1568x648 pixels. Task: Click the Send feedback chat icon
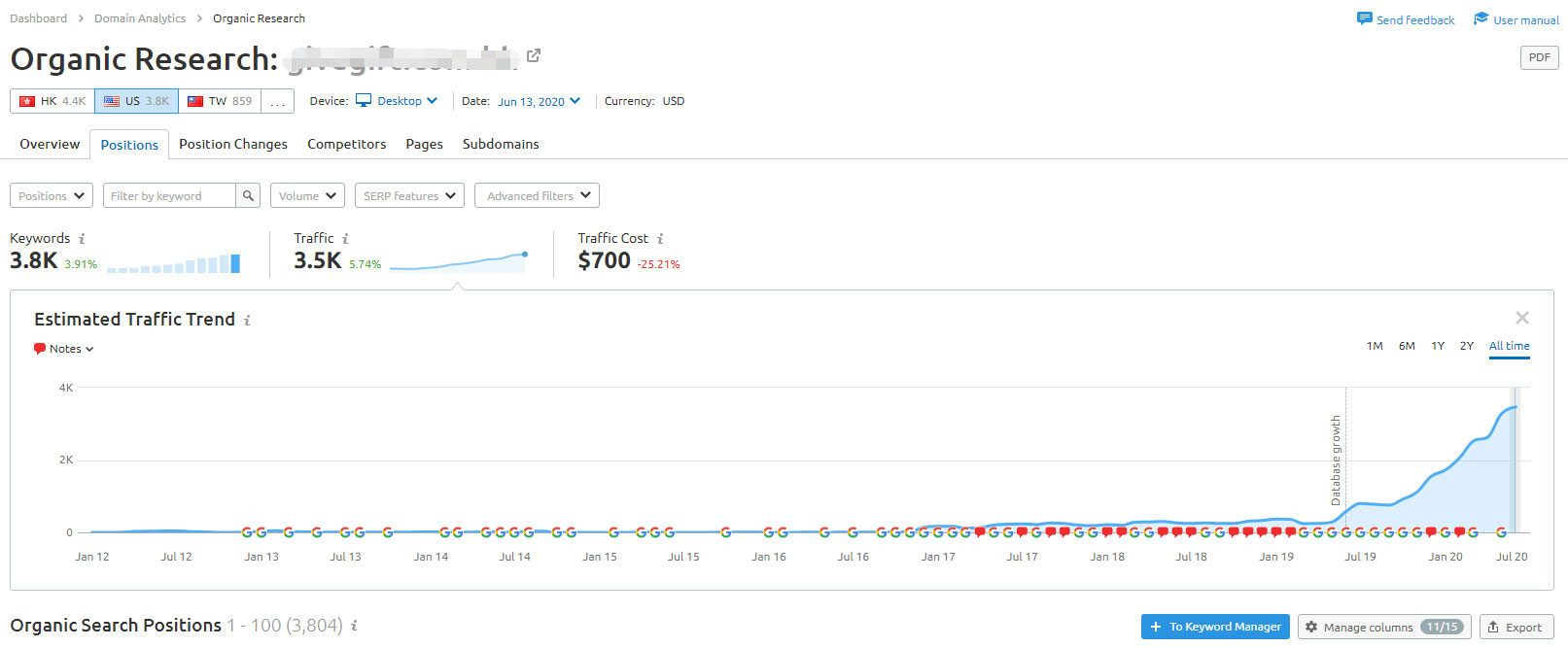coord(1364,18)
